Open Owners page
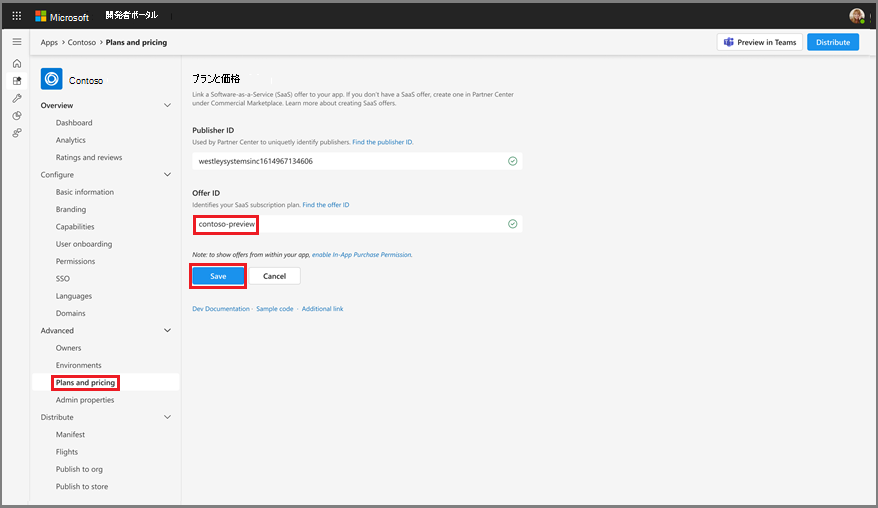The width and height of the screenshot is (878, 508). 68,348
